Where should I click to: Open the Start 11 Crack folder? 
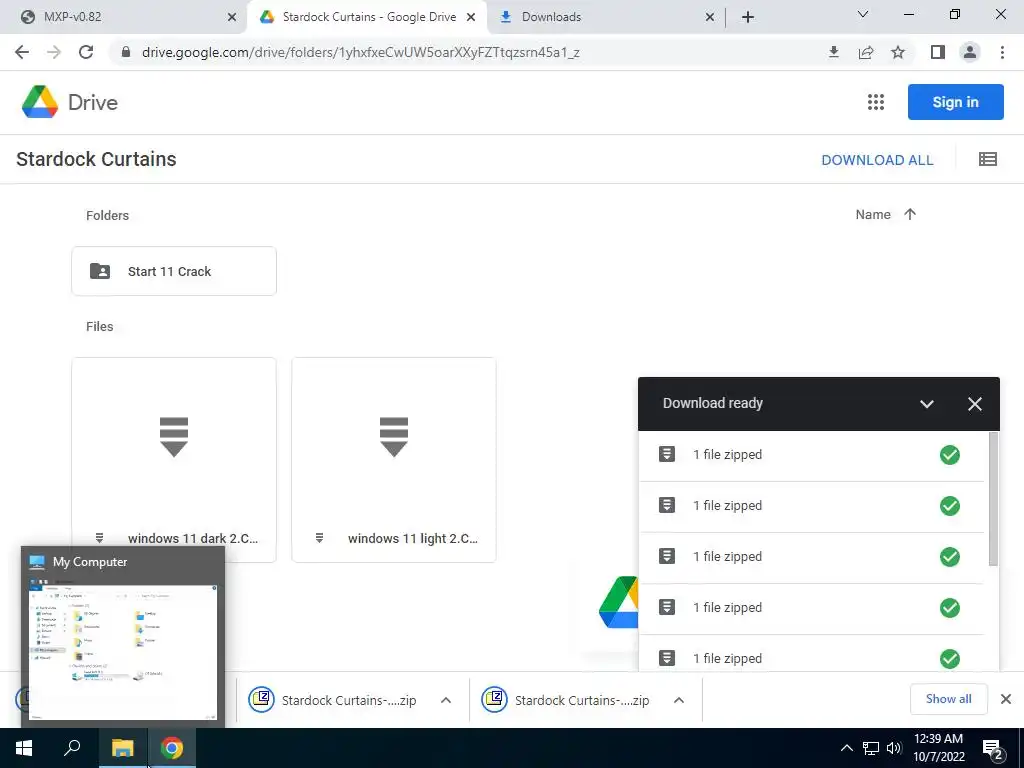[174, 271]
